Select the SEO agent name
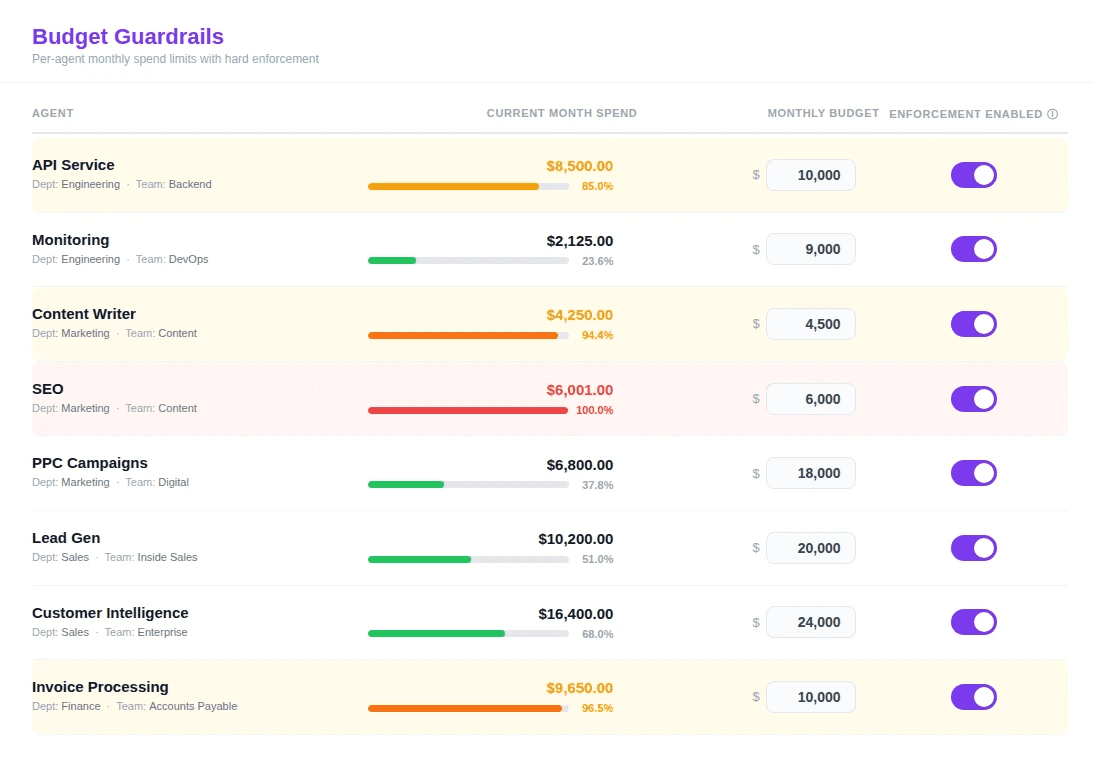1093x777 pixels. pos(47,390)
